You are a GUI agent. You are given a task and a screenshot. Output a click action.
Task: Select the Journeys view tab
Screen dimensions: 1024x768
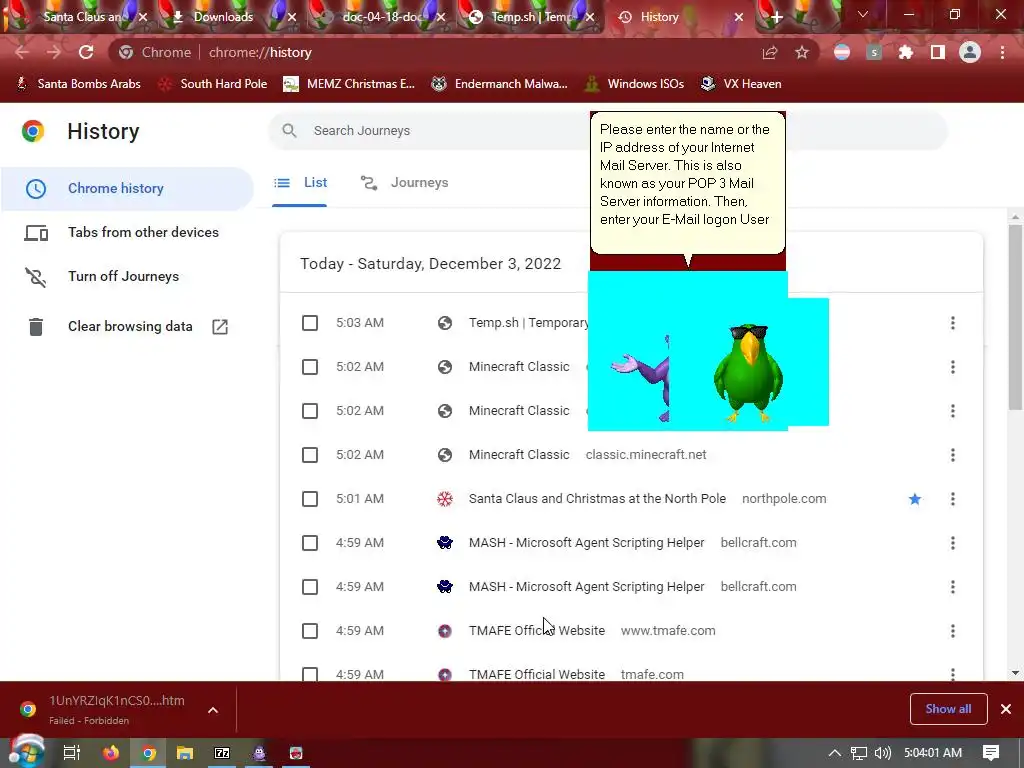pos(404,183)
